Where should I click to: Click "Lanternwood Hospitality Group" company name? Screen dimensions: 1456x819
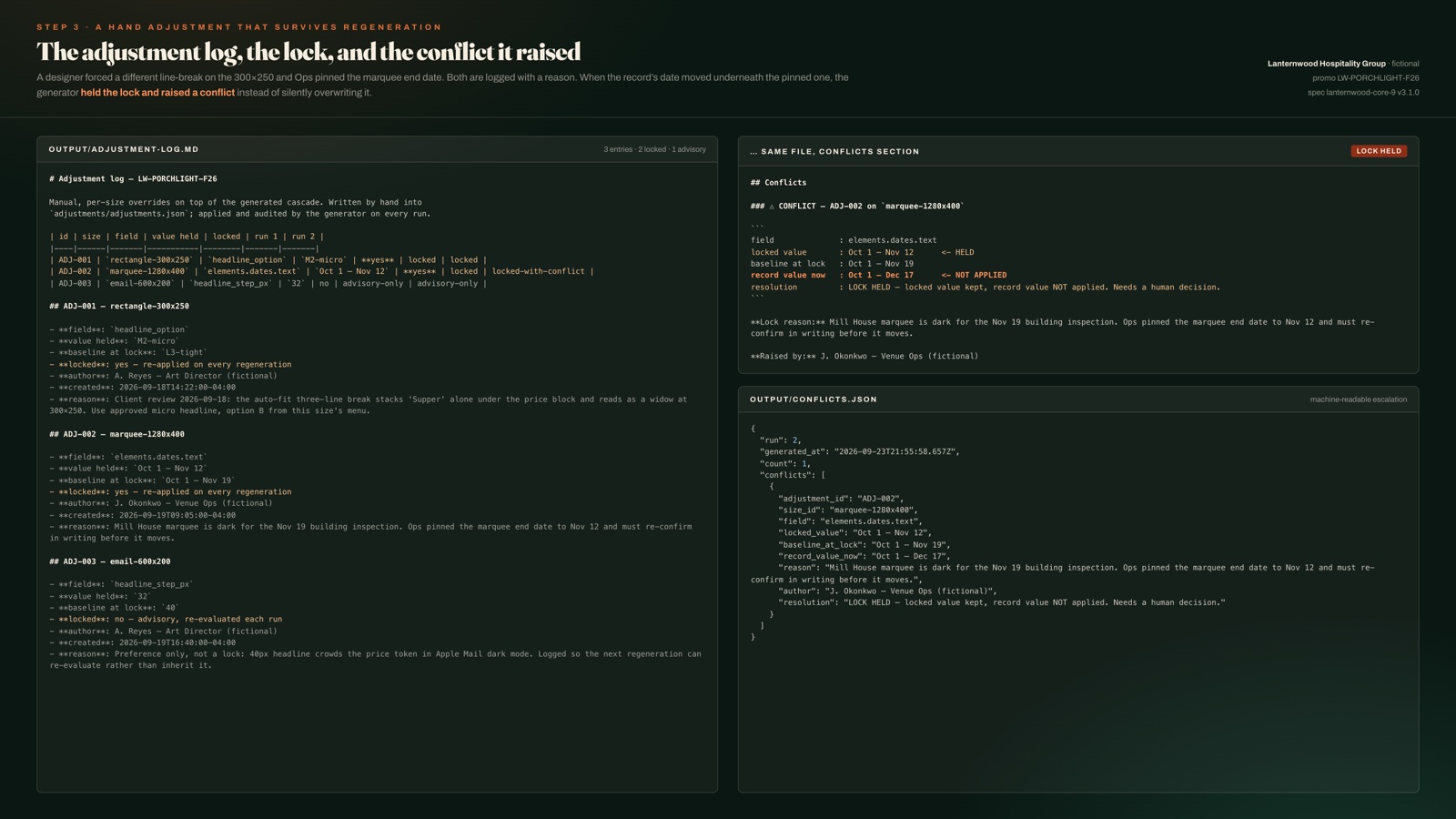pos(1326,64)
